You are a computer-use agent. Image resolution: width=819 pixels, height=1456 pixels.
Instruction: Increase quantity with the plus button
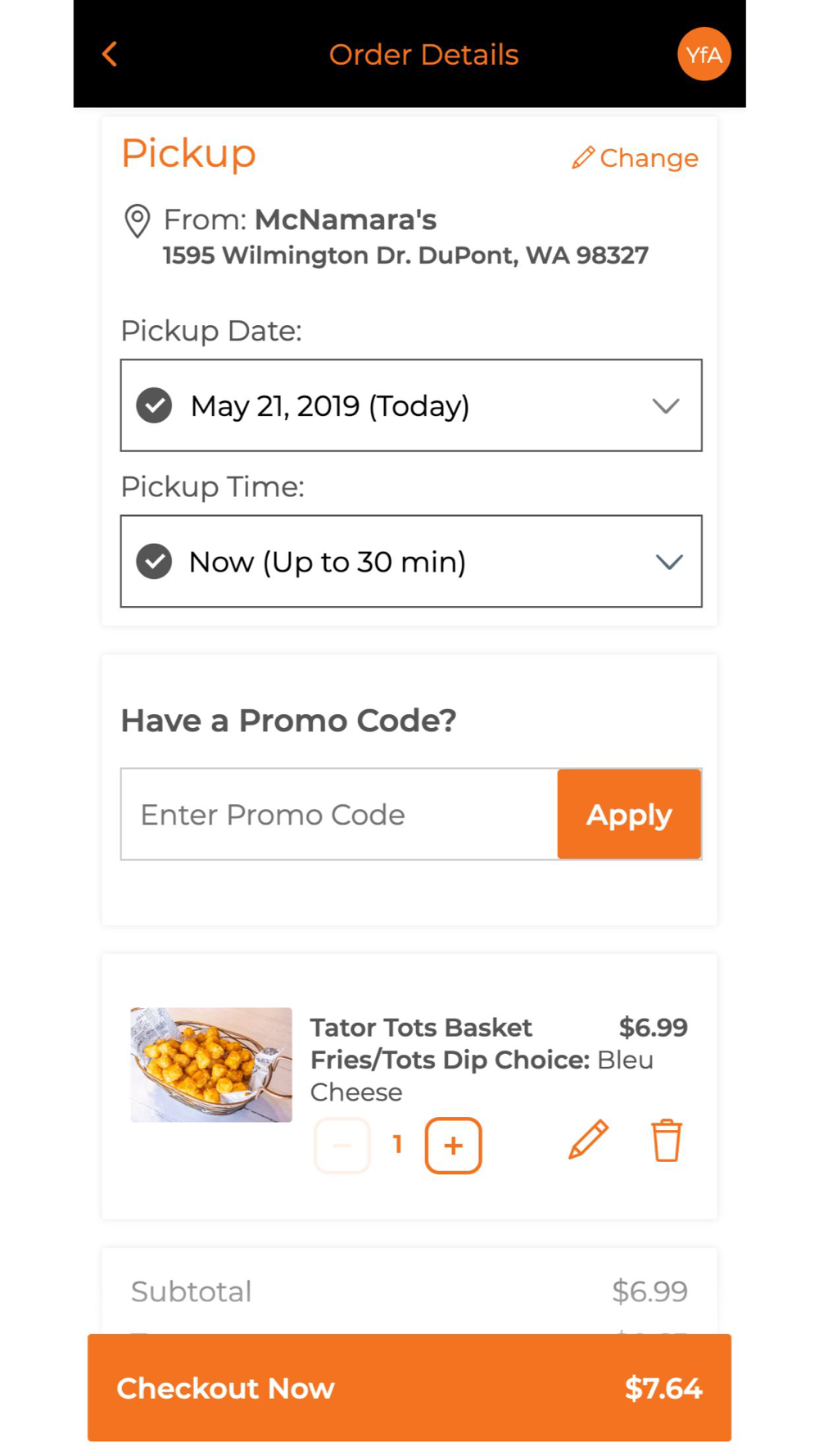tap(453, 1145)
